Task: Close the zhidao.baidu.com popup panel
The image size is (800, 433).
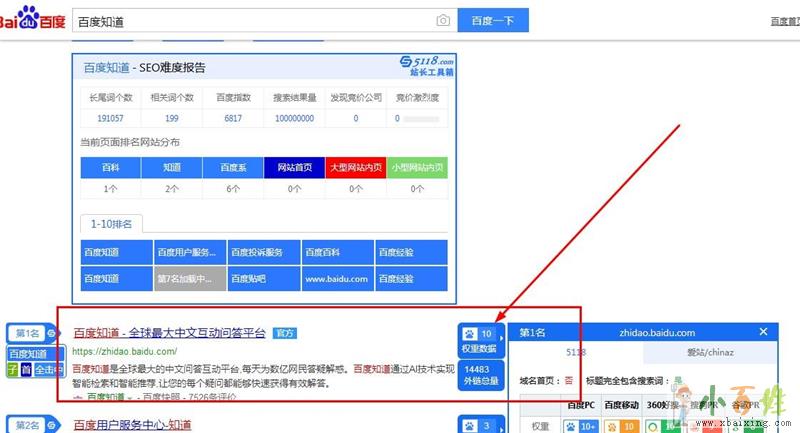Action: 764,332
